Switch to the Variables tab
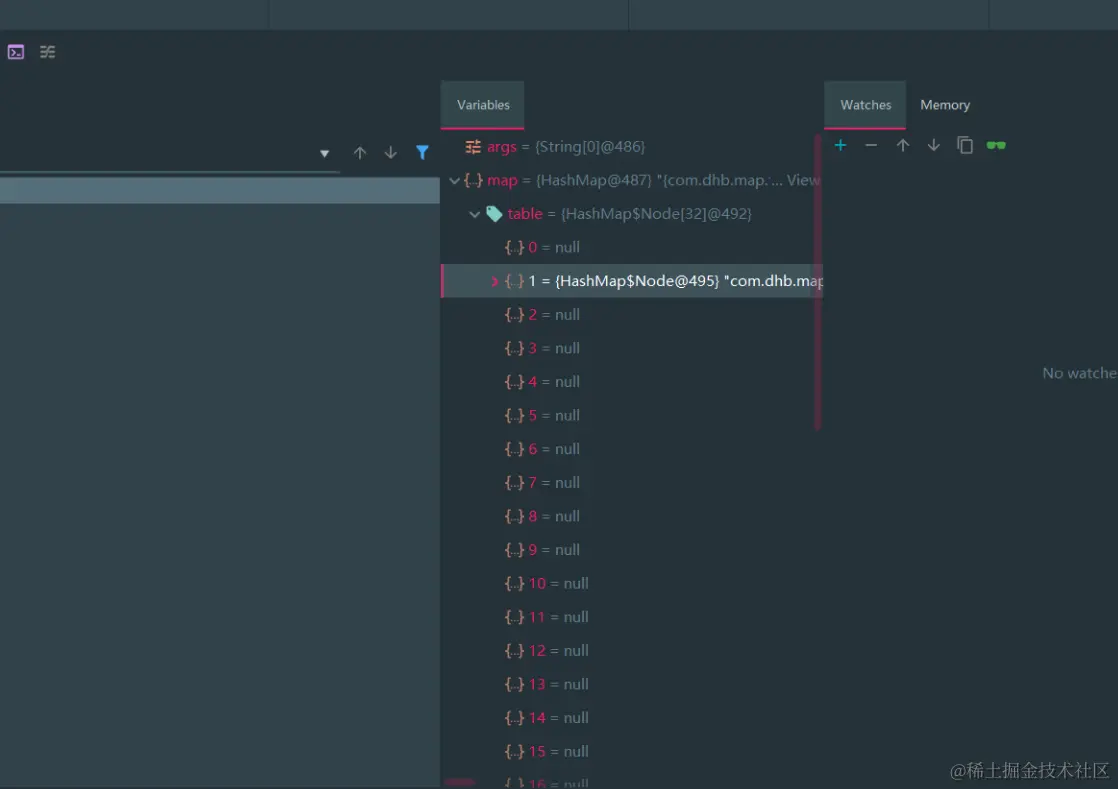Viewport: 1118px width, 789px height. [x=483, y=105]
